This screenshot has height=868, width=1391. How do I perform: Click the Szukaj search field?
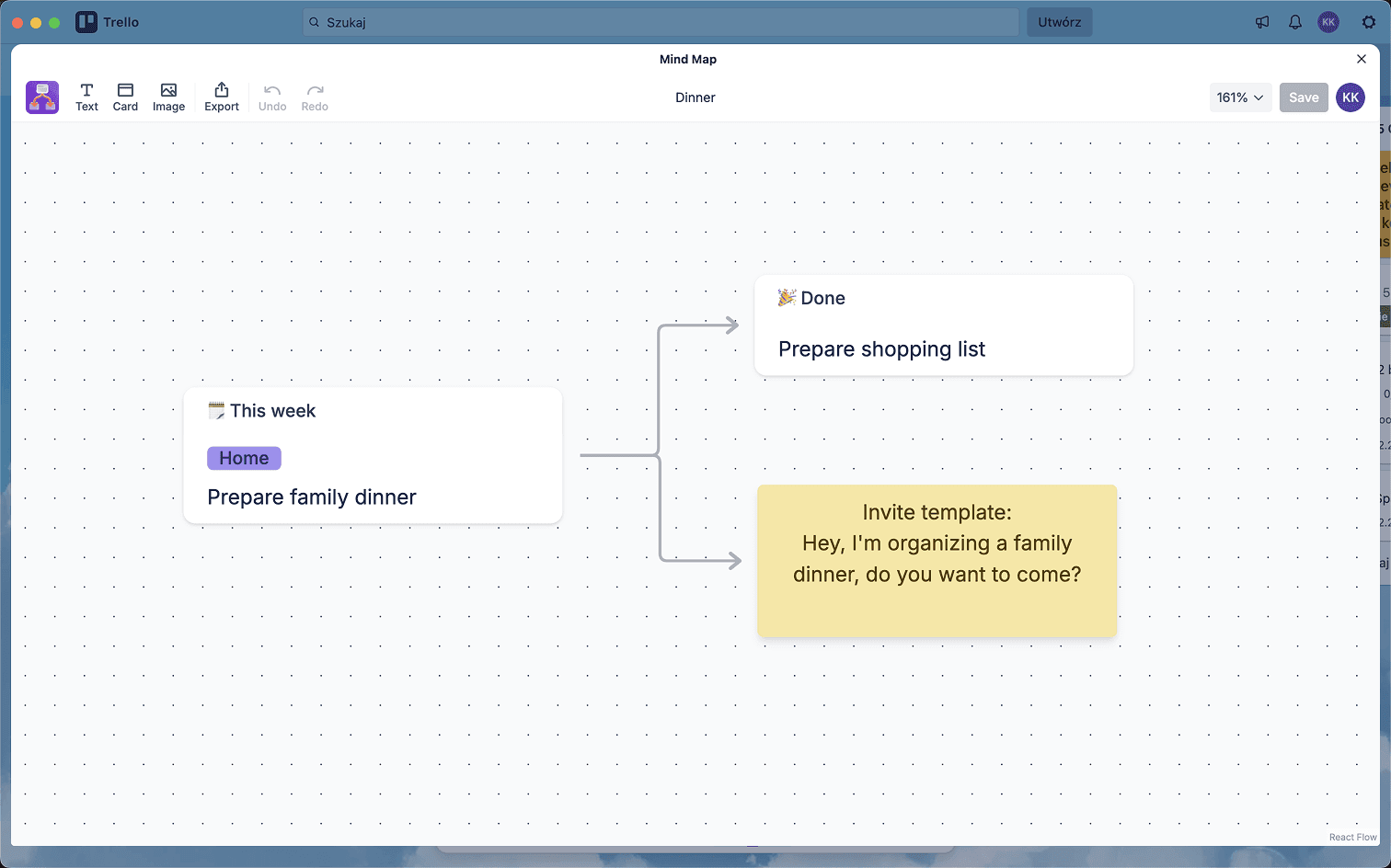[x=661, y=22]
